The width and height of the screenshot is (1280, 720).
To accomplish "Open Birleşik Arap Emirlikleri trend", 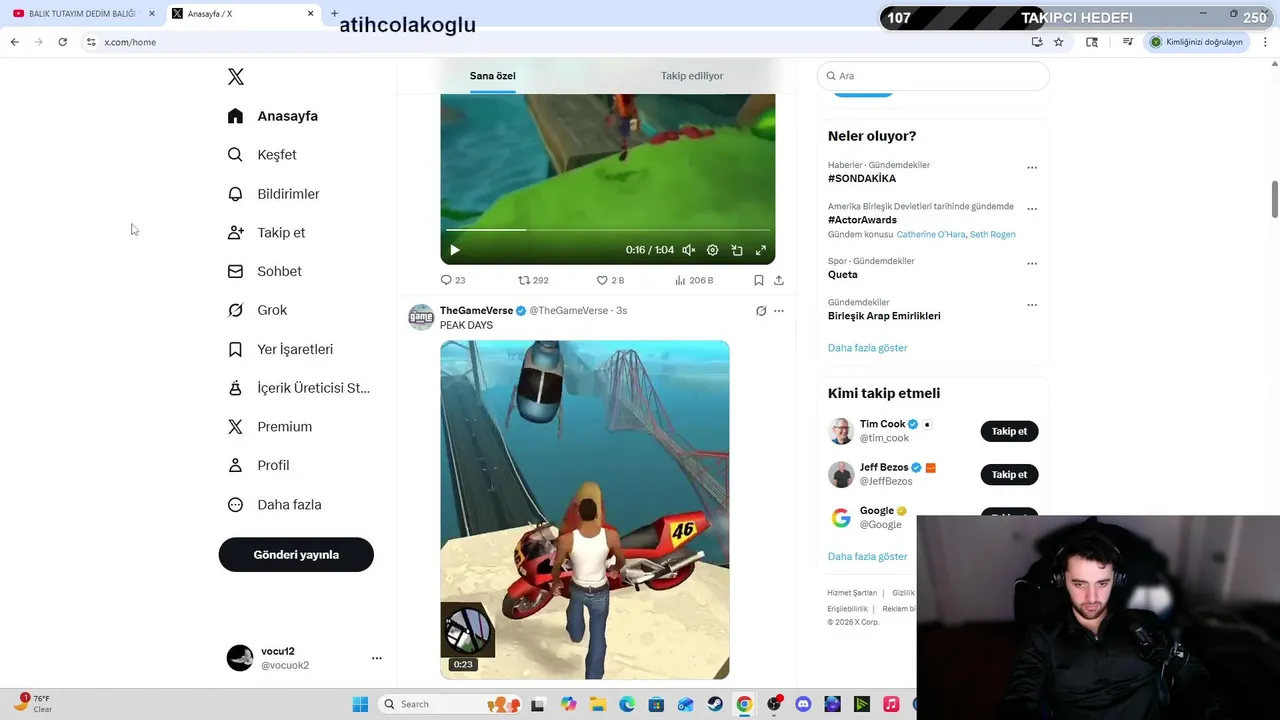I will (x=884, y=316).
